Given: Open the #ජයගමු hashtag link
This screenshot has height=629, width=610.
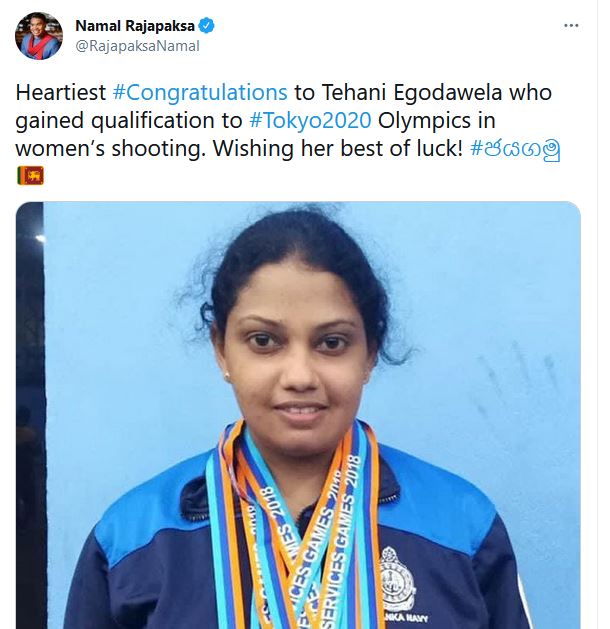Looking at the screenshot, I should click(x=515, y=149).
